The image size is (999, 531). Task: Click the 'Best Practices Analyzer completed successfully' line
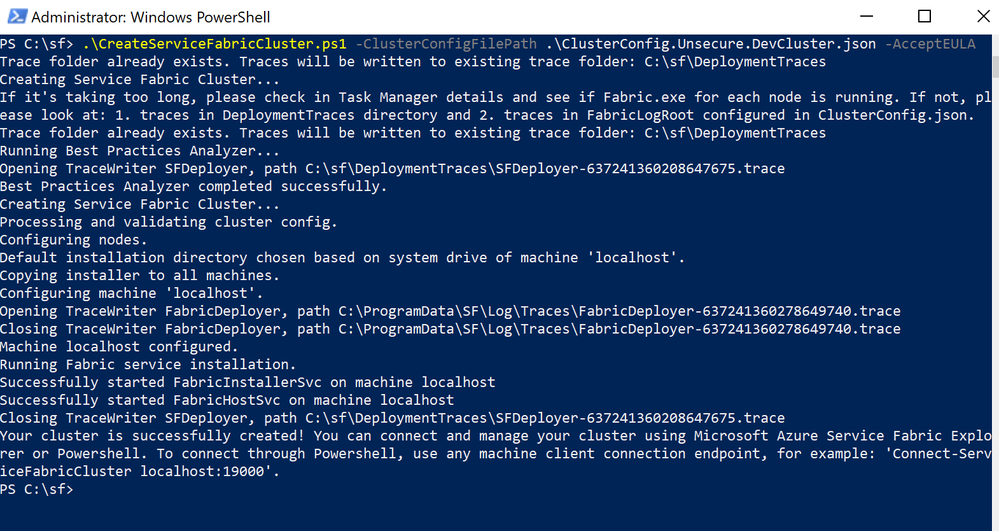194,187
